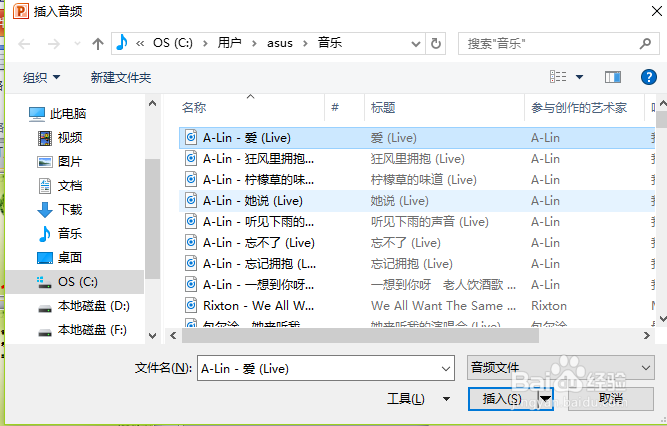
Task: Select file A-Lin - 柠檬草的味道
Action: 416,180
